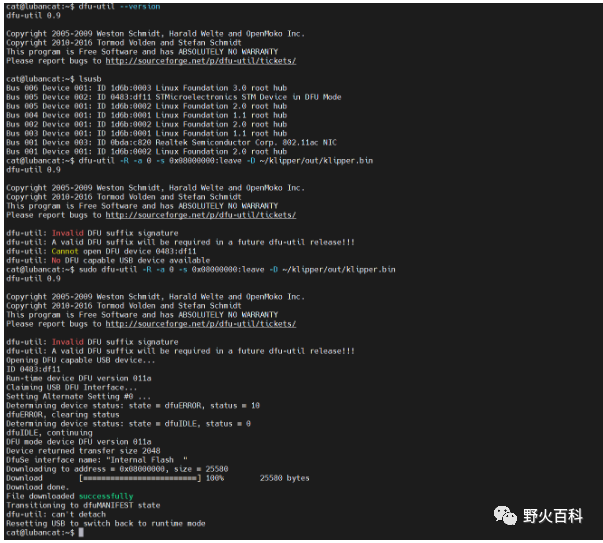This screenshot has width=603, height=543.
Task: Click the '25580 bytes' value
Action: [x=285, y=478]
